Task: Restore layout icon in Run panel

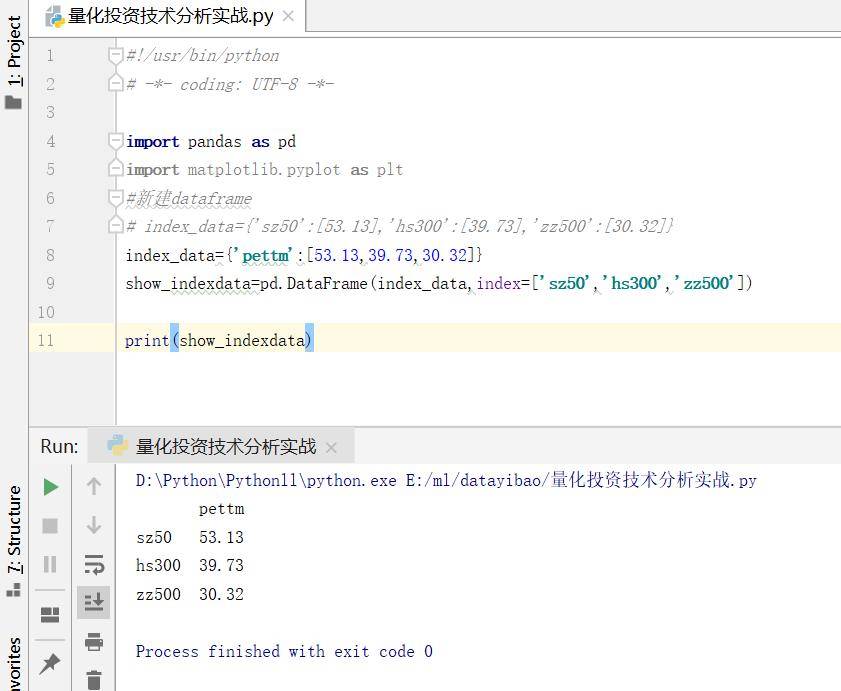Action: [x=50, y=615]
